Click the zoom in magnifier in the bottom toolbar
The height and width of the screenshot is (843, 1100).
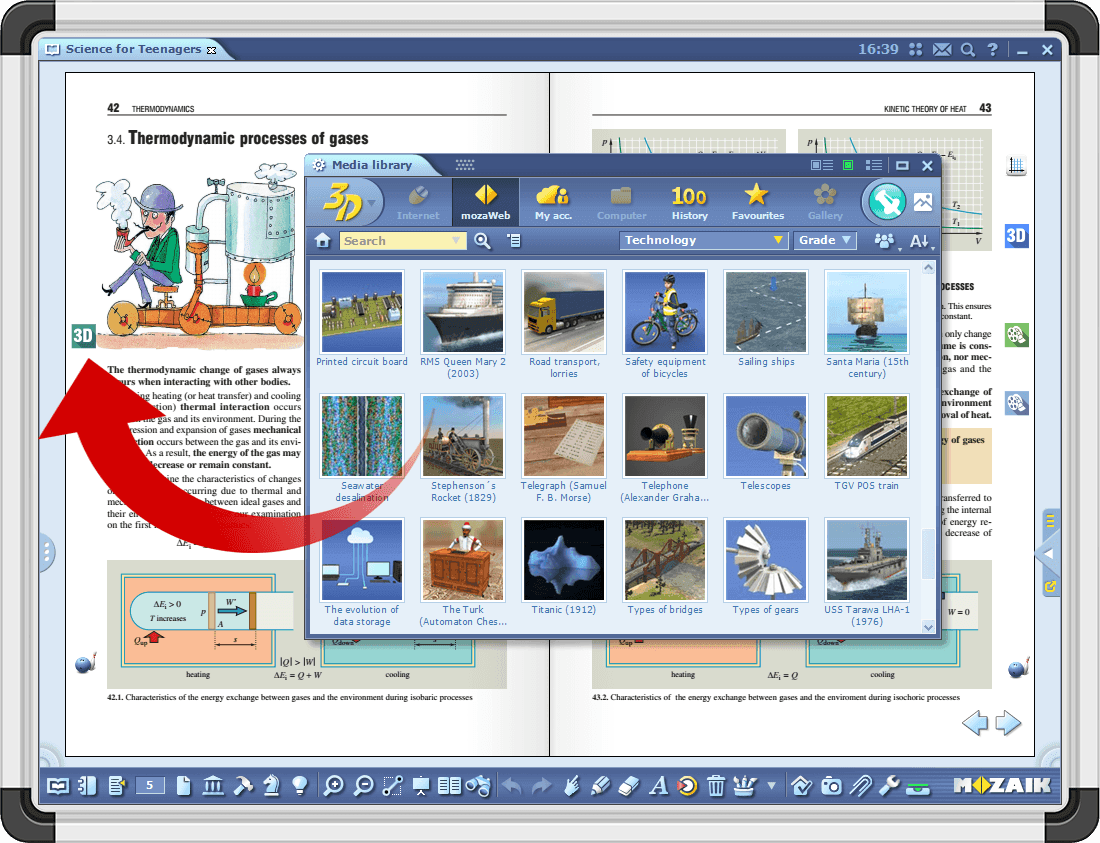(334, 786)
